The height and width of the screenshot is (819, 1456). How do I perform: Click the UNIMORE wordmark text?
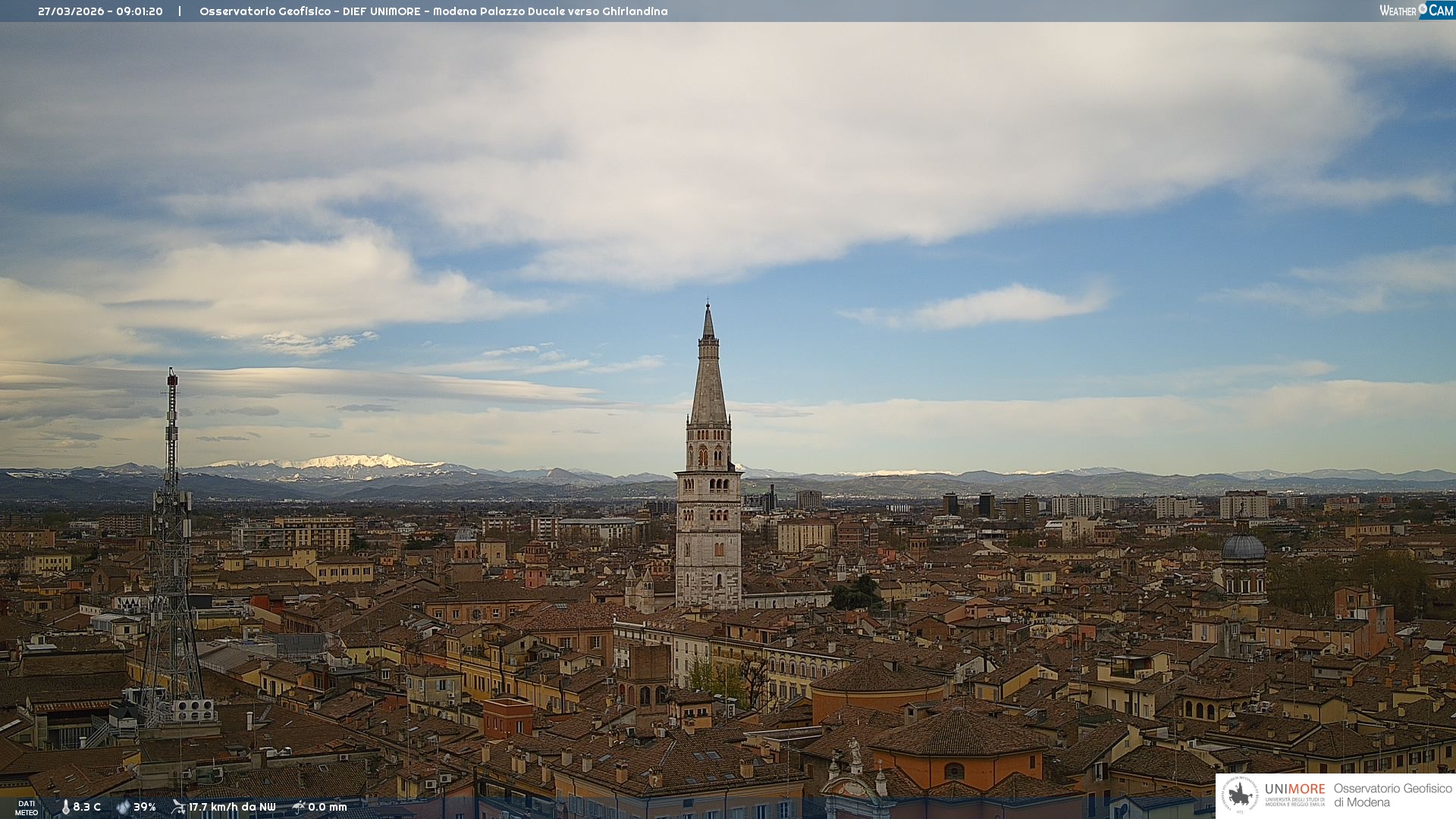1294,789
